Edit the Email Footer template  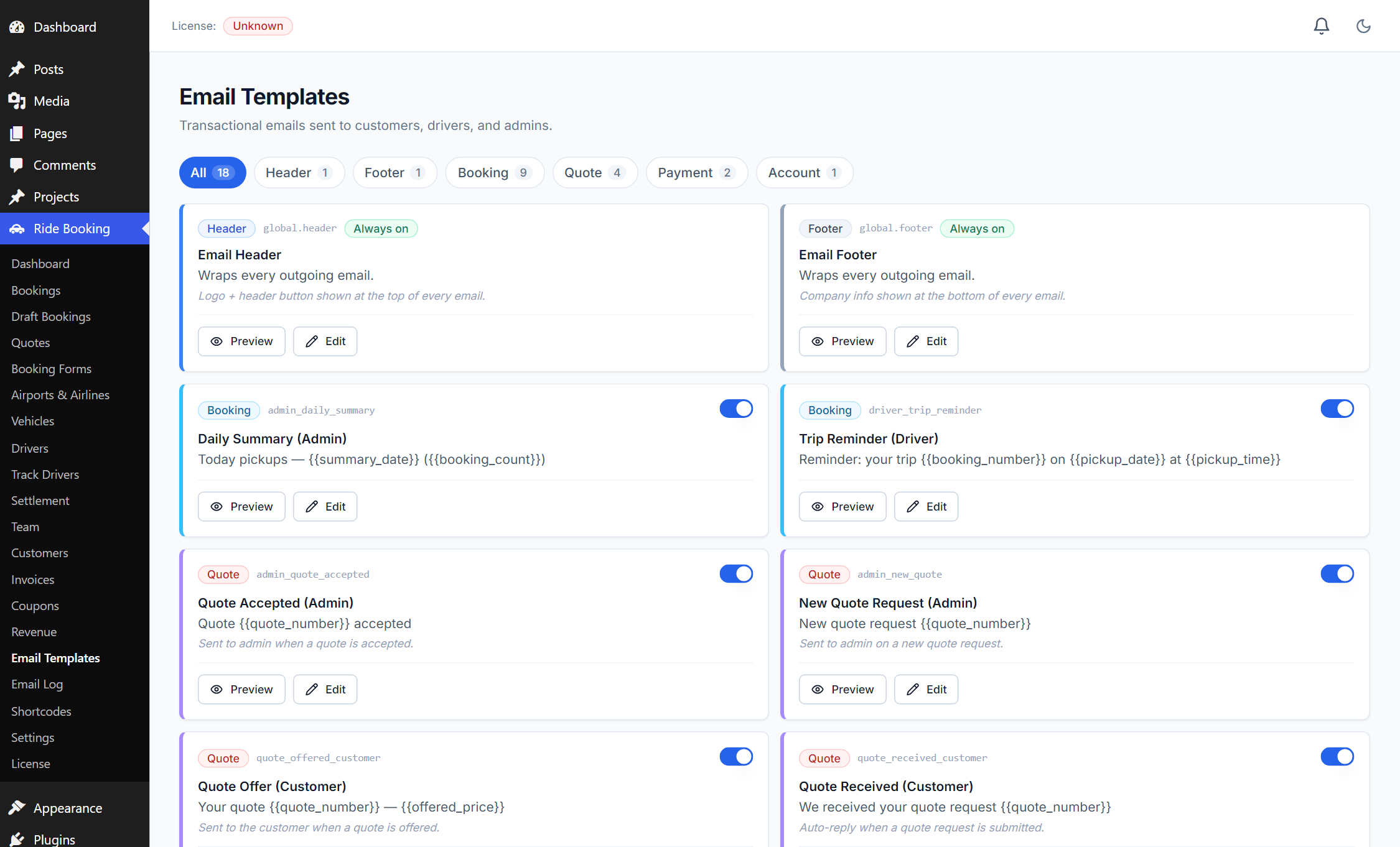tap(926, 341)
